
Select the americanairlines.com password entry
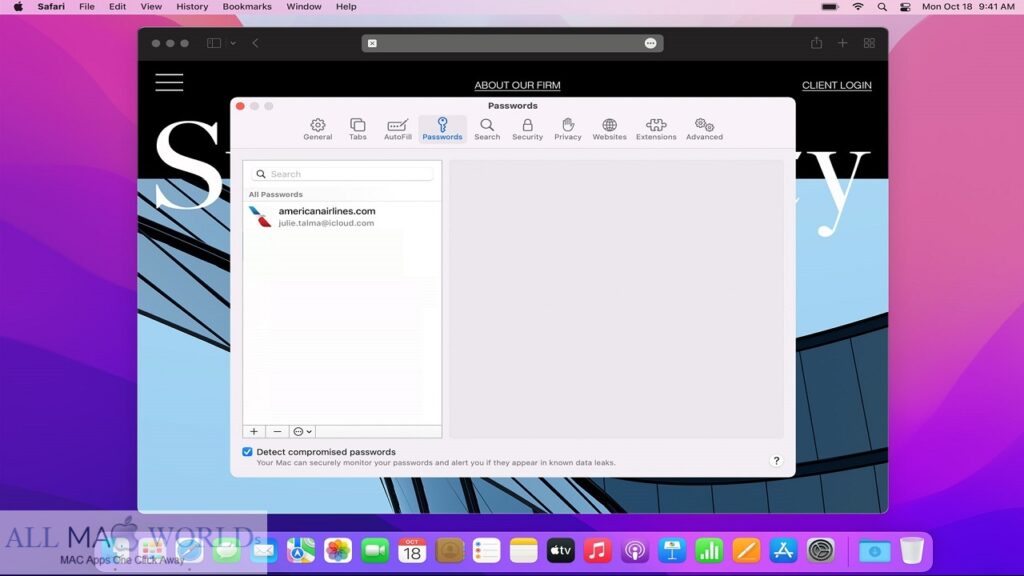click(x=342, y=217)
